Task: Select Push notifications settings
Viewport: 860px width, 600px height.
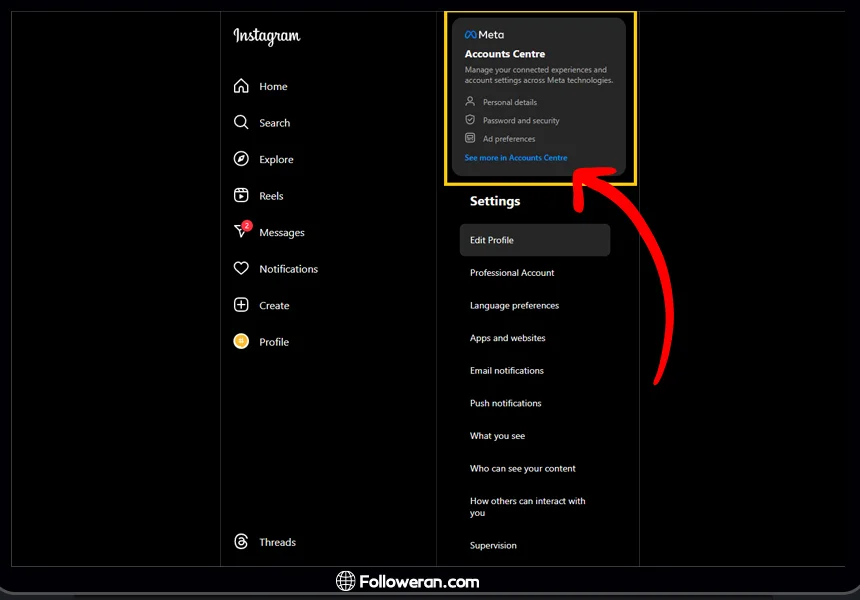Action: pyautogui.click(x=505, y=404)
